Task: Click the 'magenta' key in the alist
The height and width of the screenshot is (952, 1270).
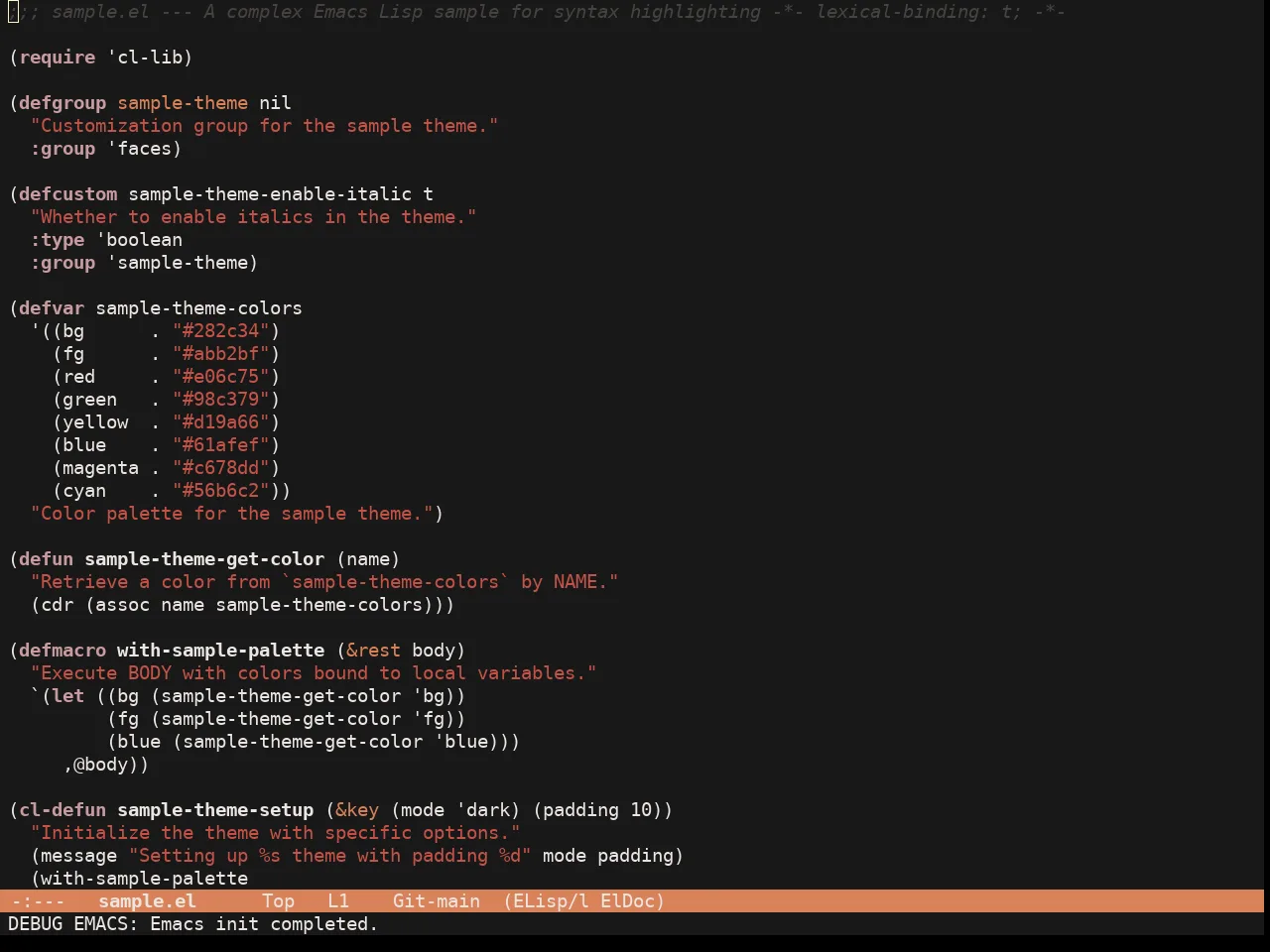Action: coord(101,468)
